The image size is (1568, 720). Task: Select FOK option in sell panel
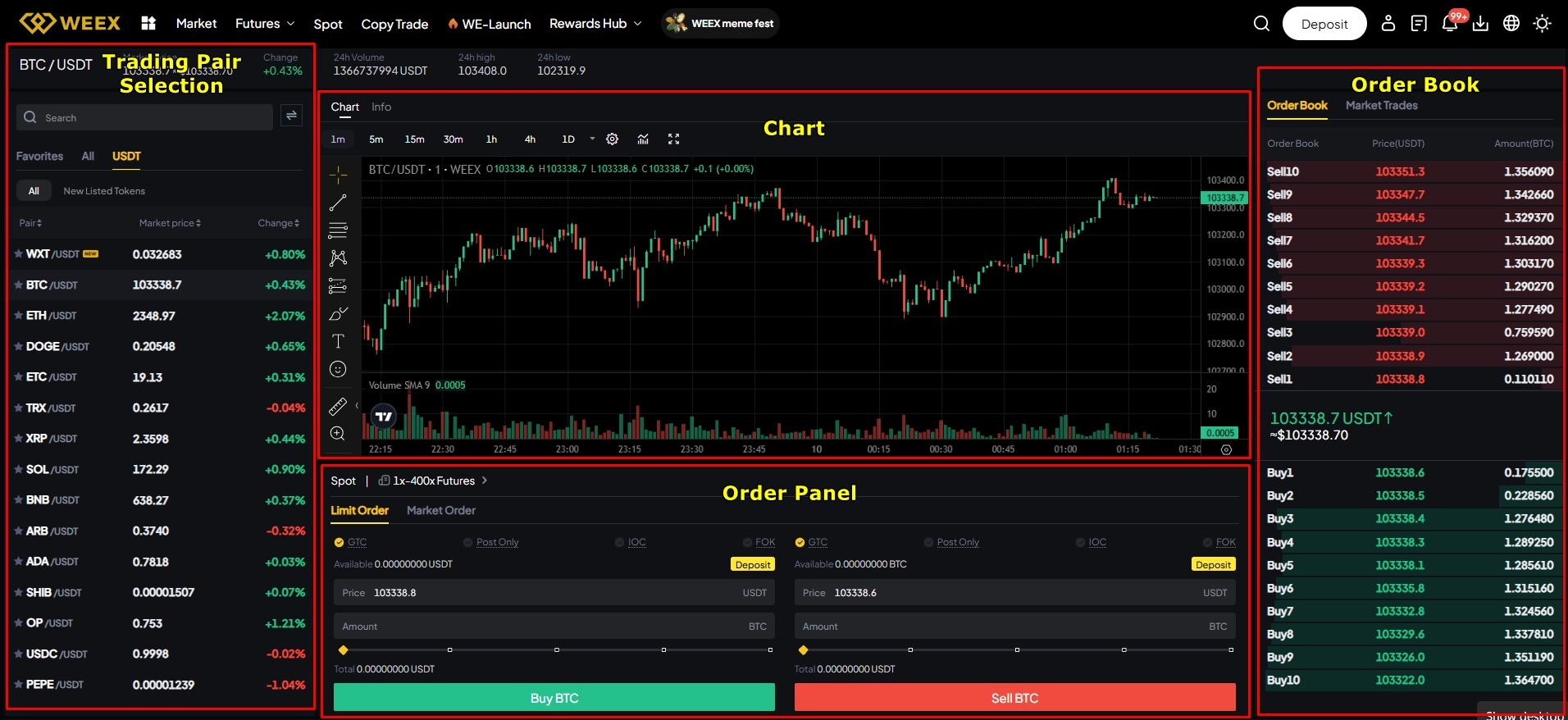coord(1219,542)
